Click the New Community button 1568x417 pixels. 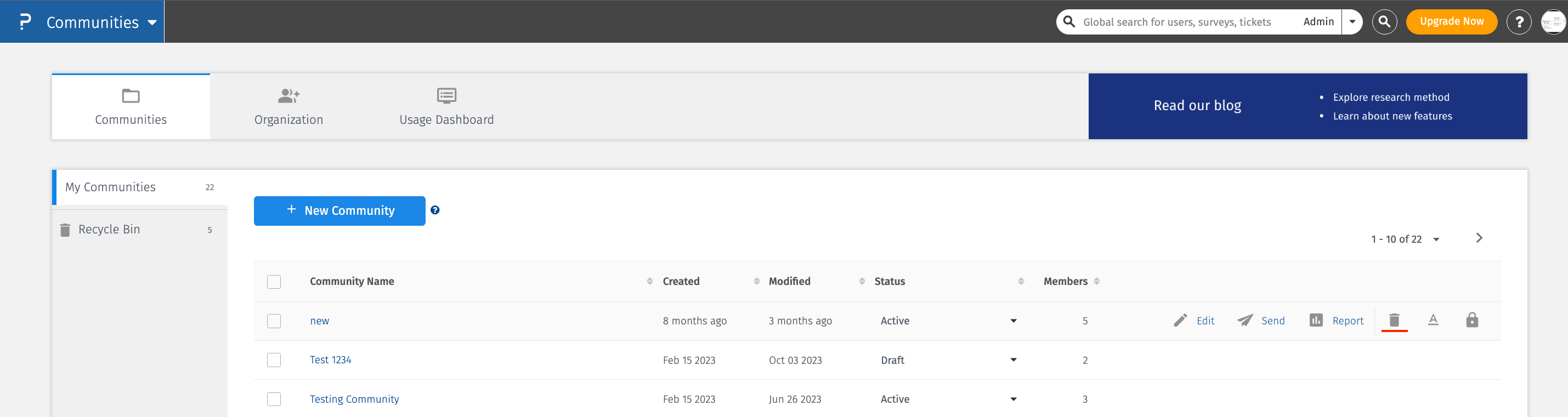pos(339,211)
